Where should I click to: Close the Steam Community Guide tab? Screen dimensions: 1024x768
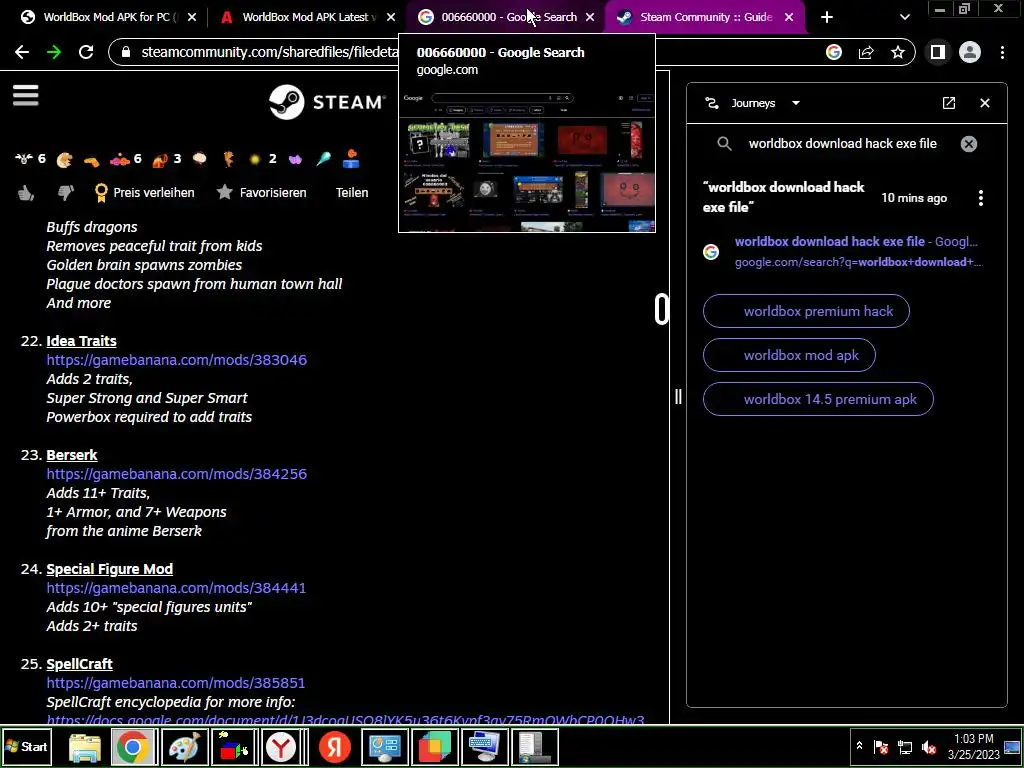[789, 18]
